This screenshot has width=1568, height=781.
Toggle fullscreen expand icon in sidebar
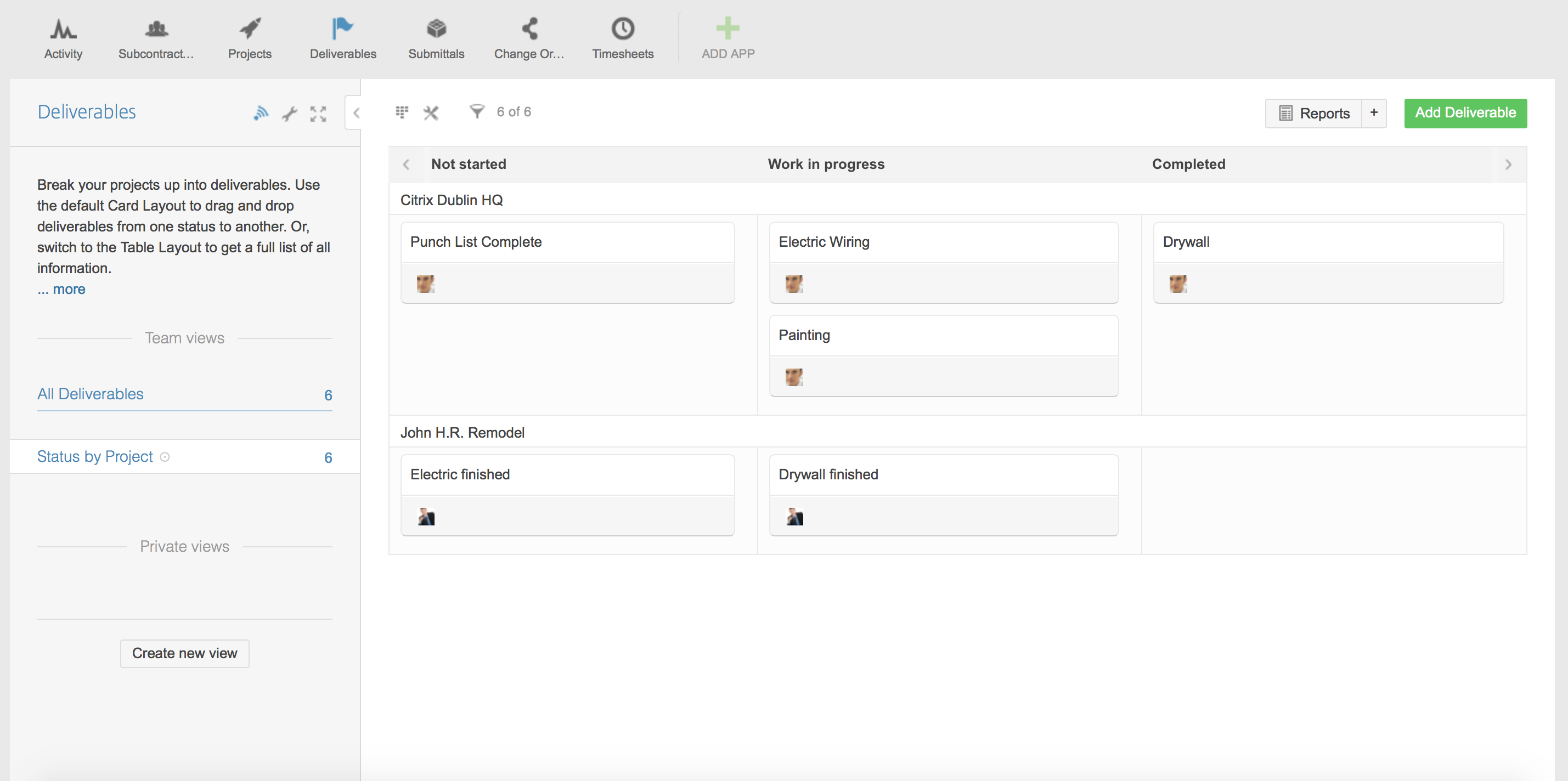click(318, 114)
